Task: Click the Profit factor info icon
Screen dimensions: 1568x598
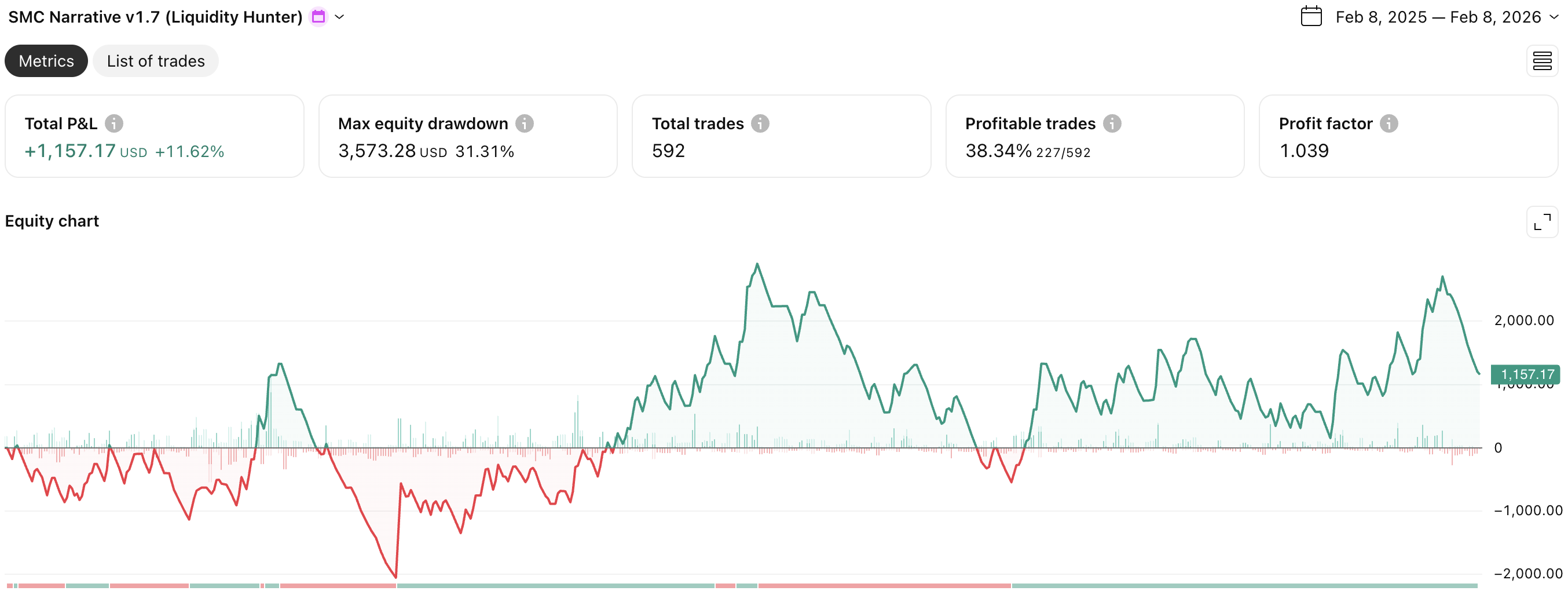Action: click(1389, 123)
